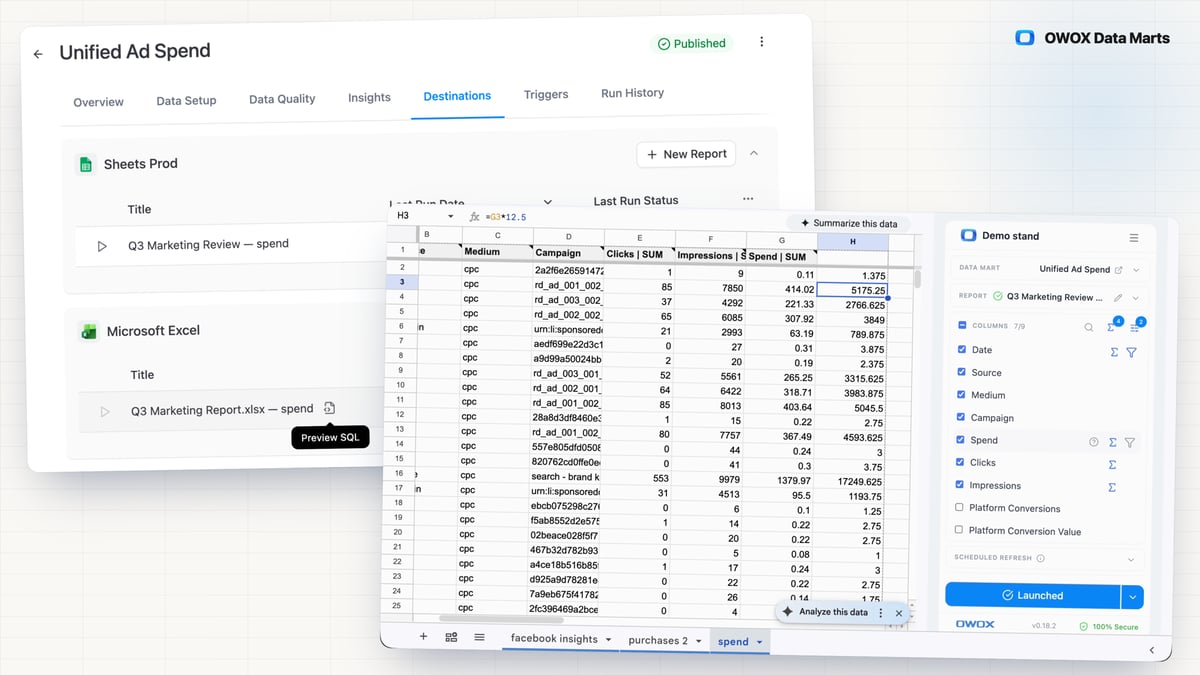
Task: Open the all sheets list icon
Action: 479,637
